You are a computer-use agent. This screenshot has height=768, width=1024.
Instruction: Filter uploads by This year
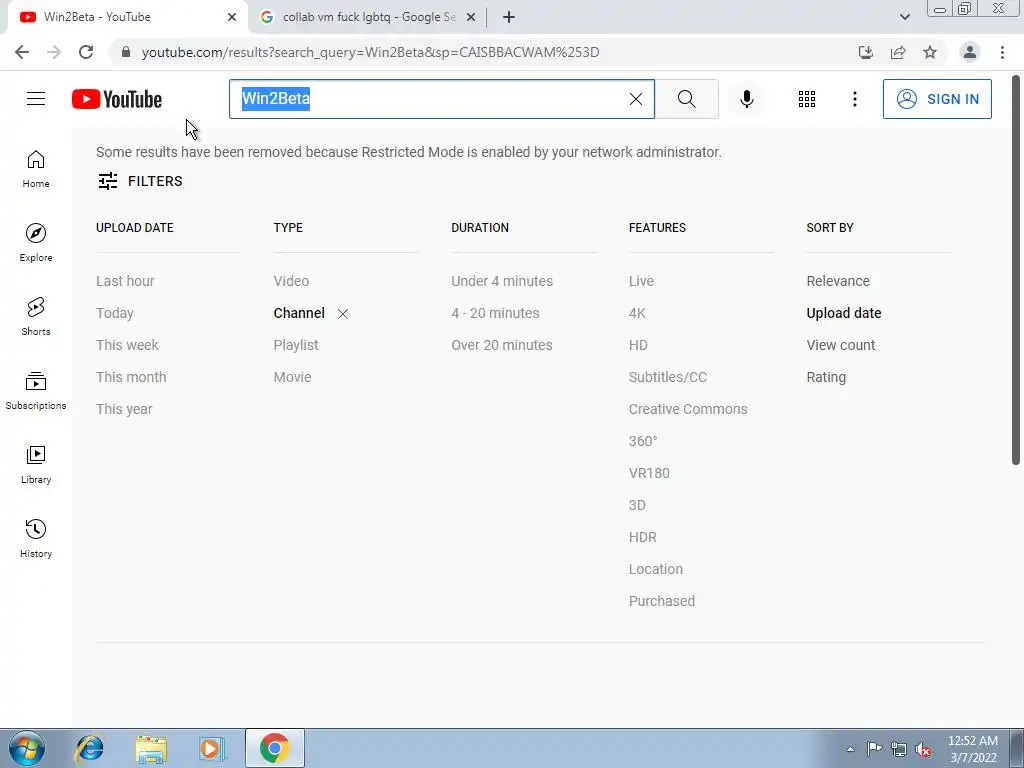[124, 409]
